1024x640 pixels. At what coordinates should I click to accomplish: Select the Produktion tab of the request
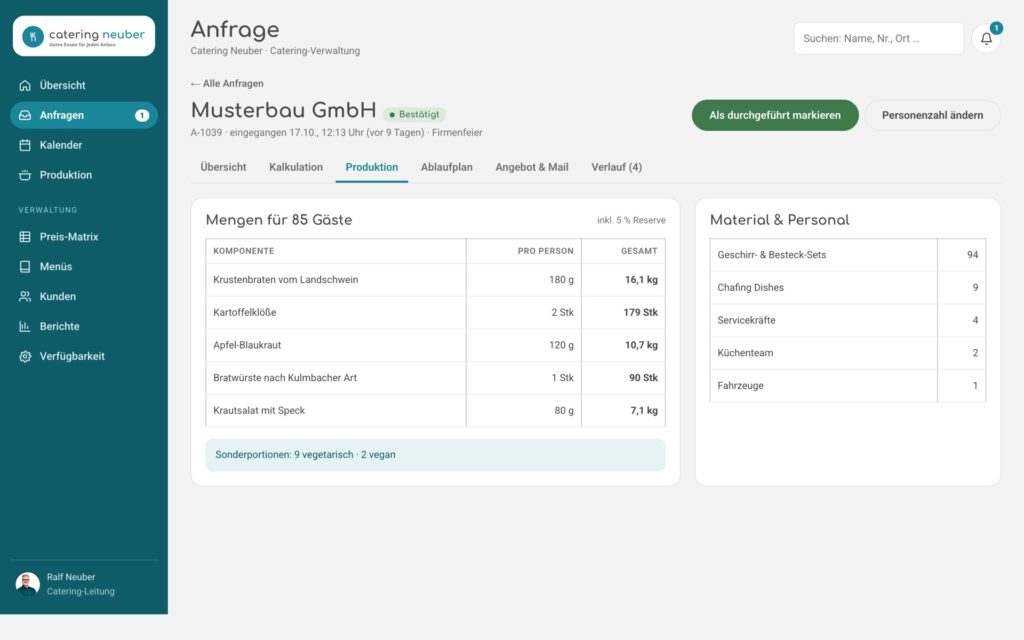[x=372, y=167]
